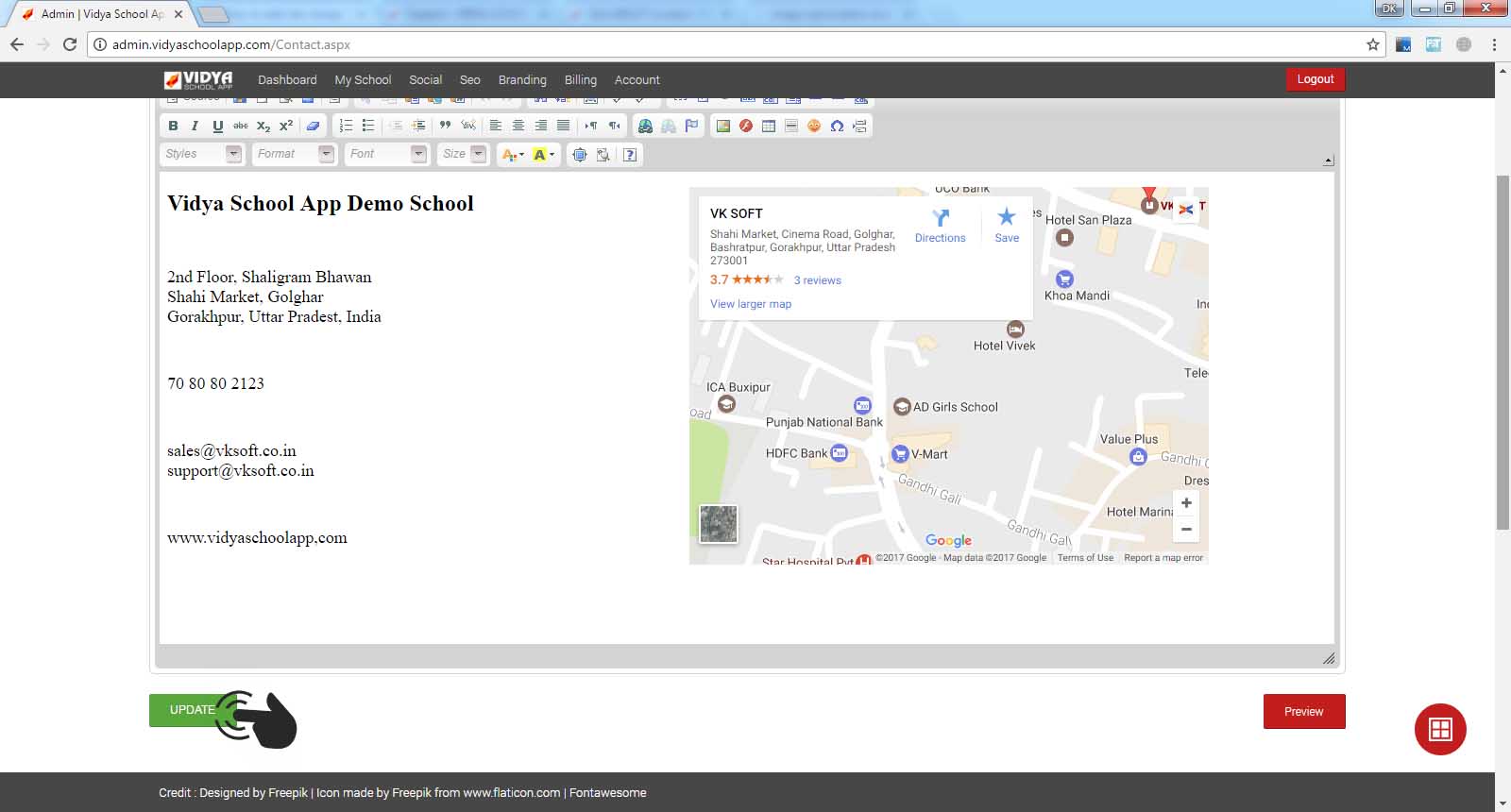This screenshot has height=812, width=1511.
Task: Open the Social menu
Action: 425,80
